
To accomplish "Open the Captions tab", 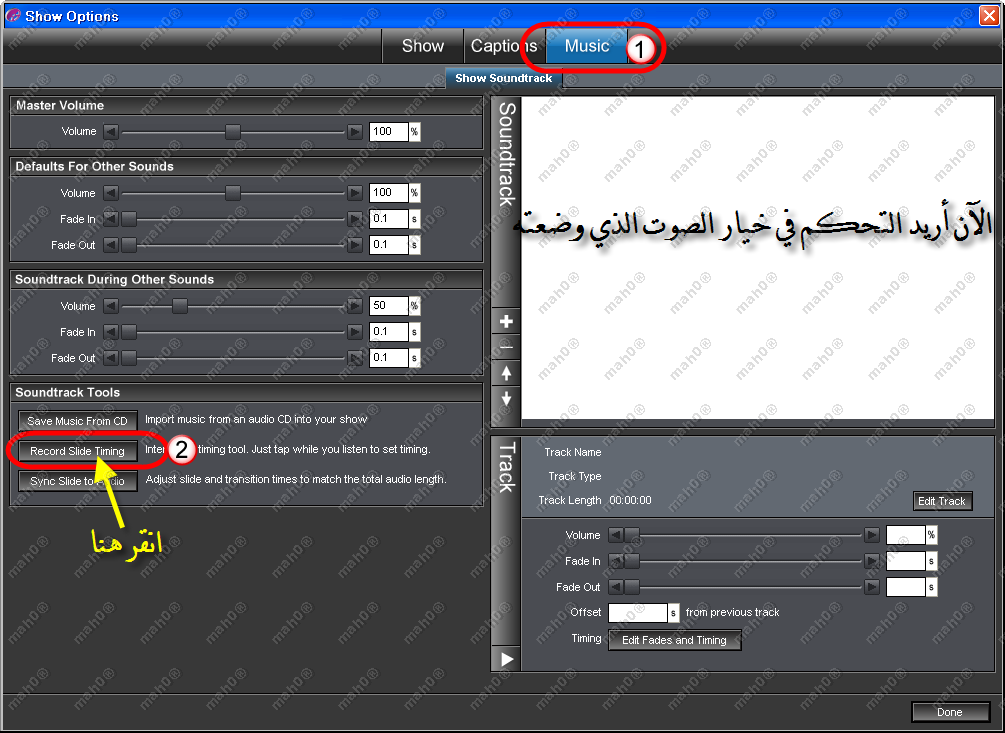I will click(504, 46).
